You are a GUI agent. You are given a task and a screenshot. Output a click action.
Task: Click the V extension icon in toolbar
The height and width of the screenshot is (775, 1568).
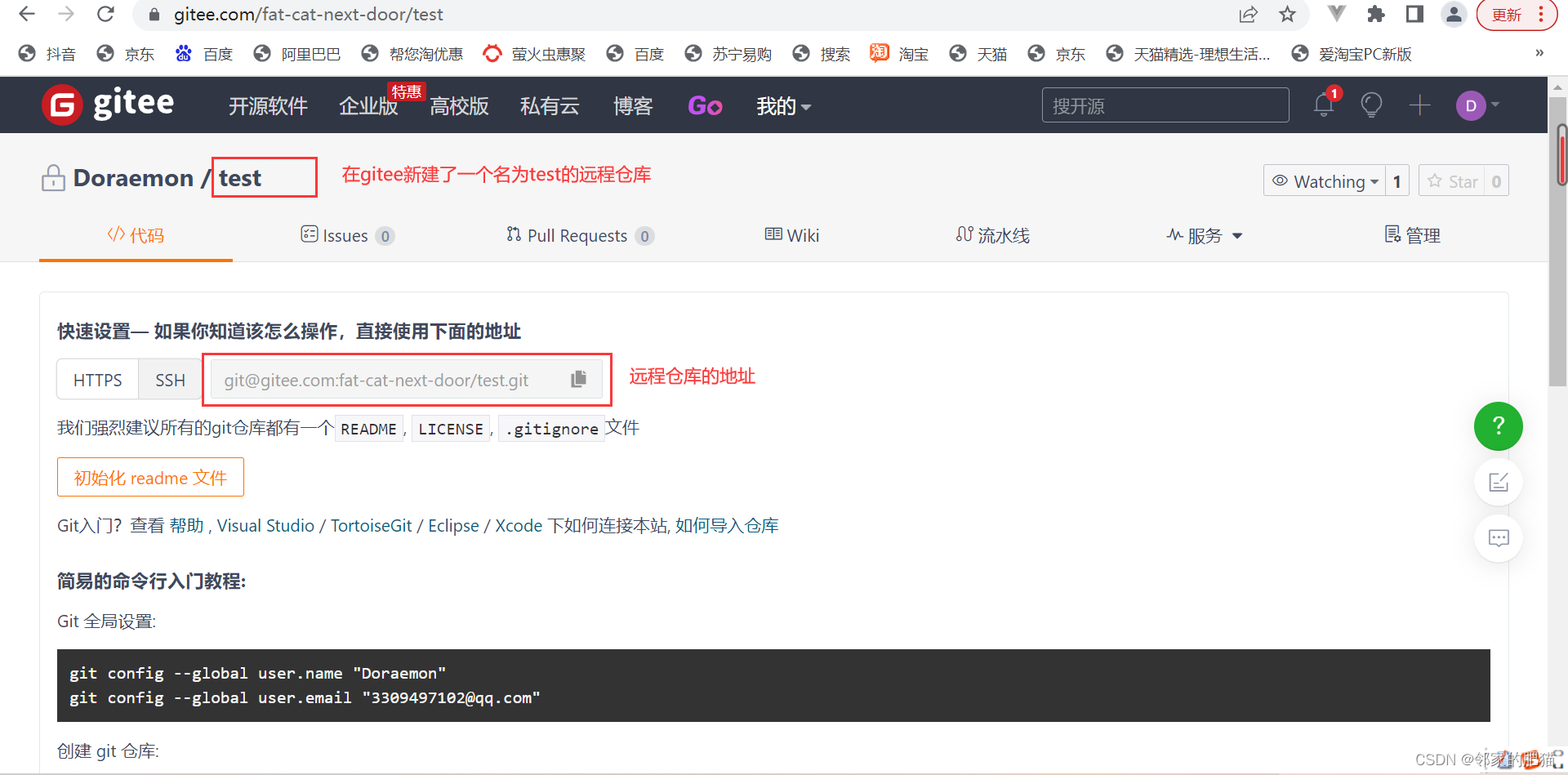1337,14
